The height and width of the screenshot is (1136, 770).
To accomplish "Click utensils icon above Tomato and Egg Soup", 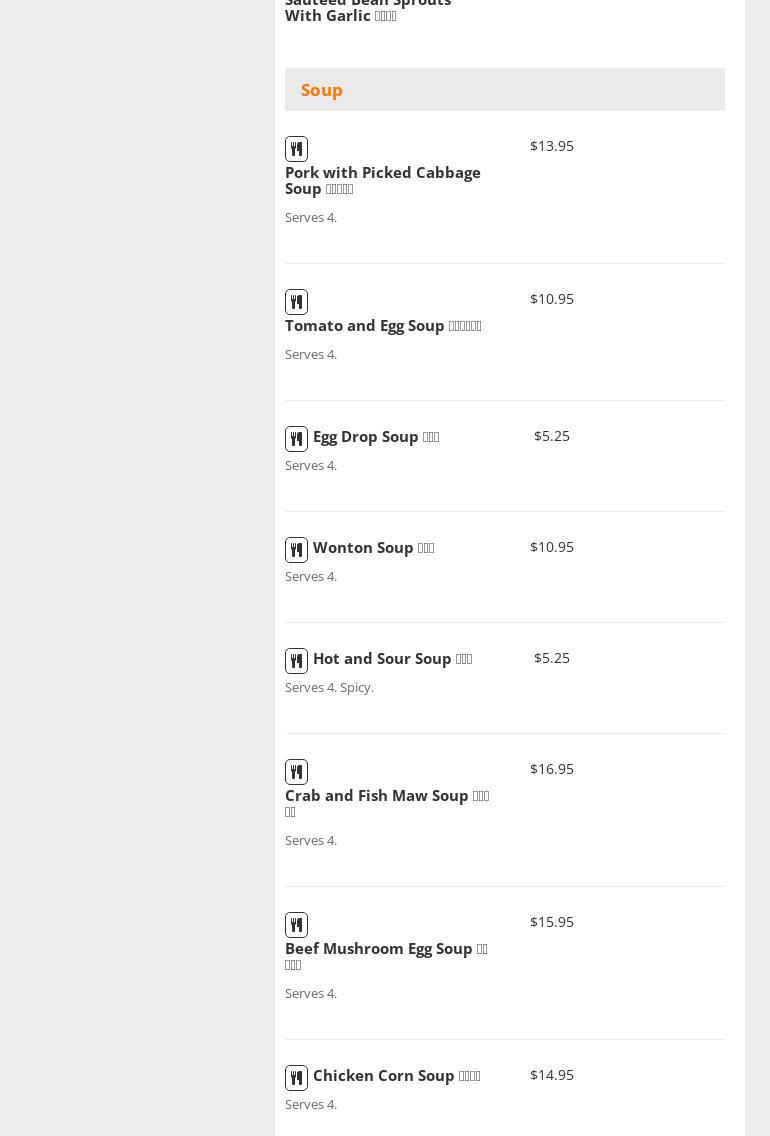I will coord(296,302).
